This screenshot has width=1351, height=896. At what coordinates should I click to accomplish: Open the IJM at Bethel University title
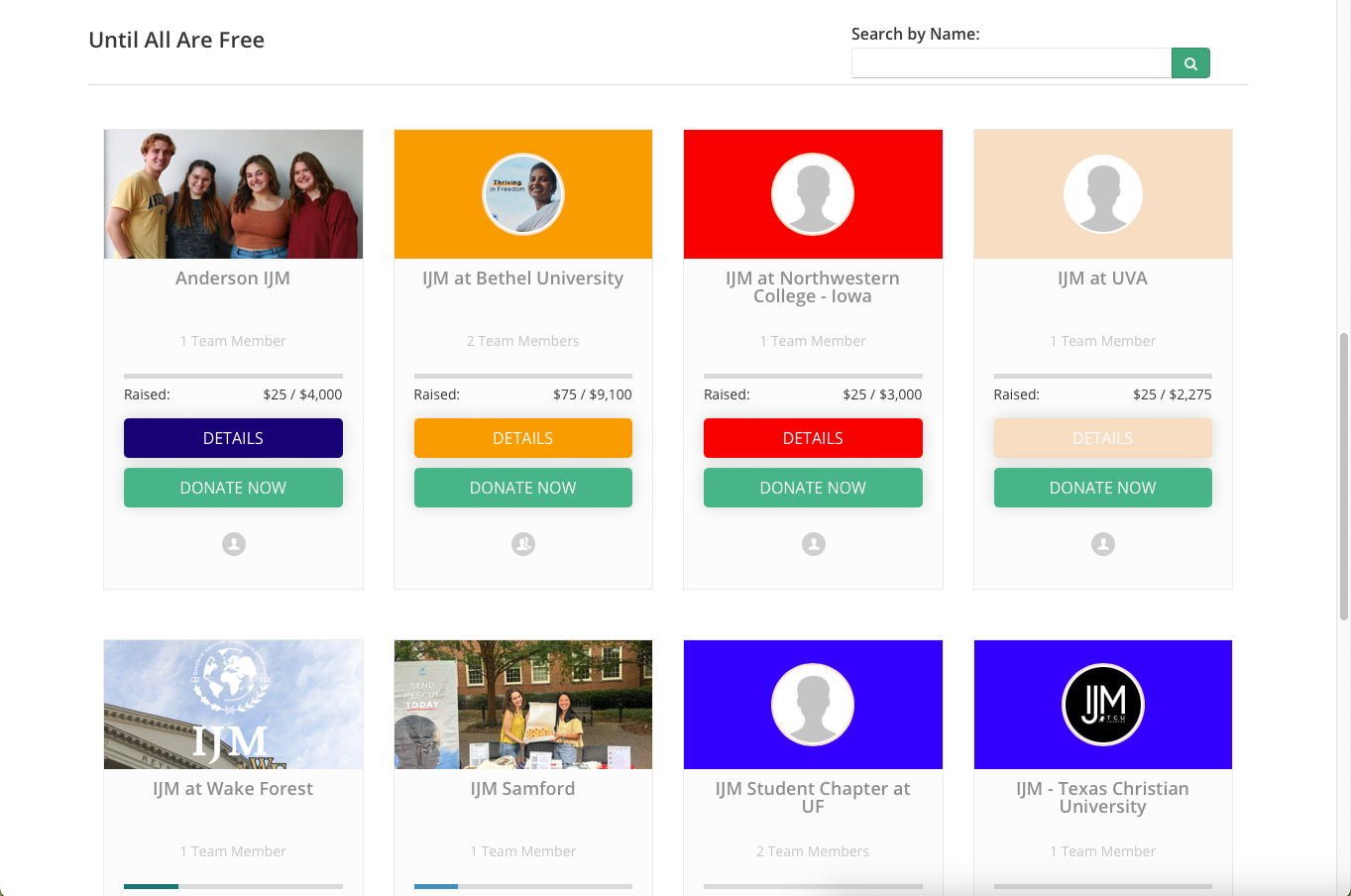click(523, 279)
